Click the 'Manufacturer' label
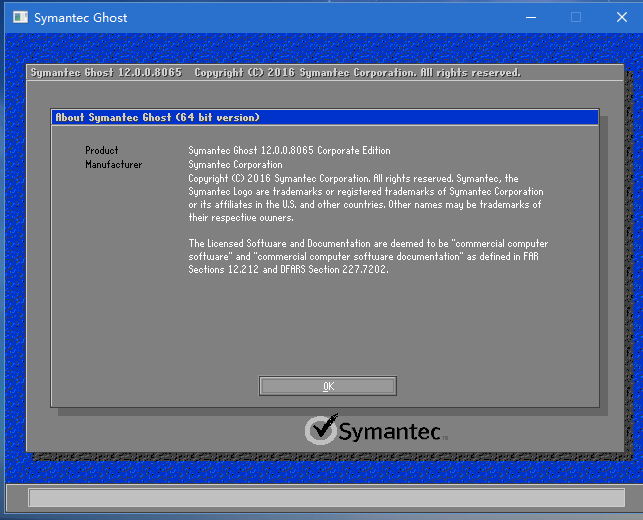Viewport: 643px width, 520px height. pos(114,164)
